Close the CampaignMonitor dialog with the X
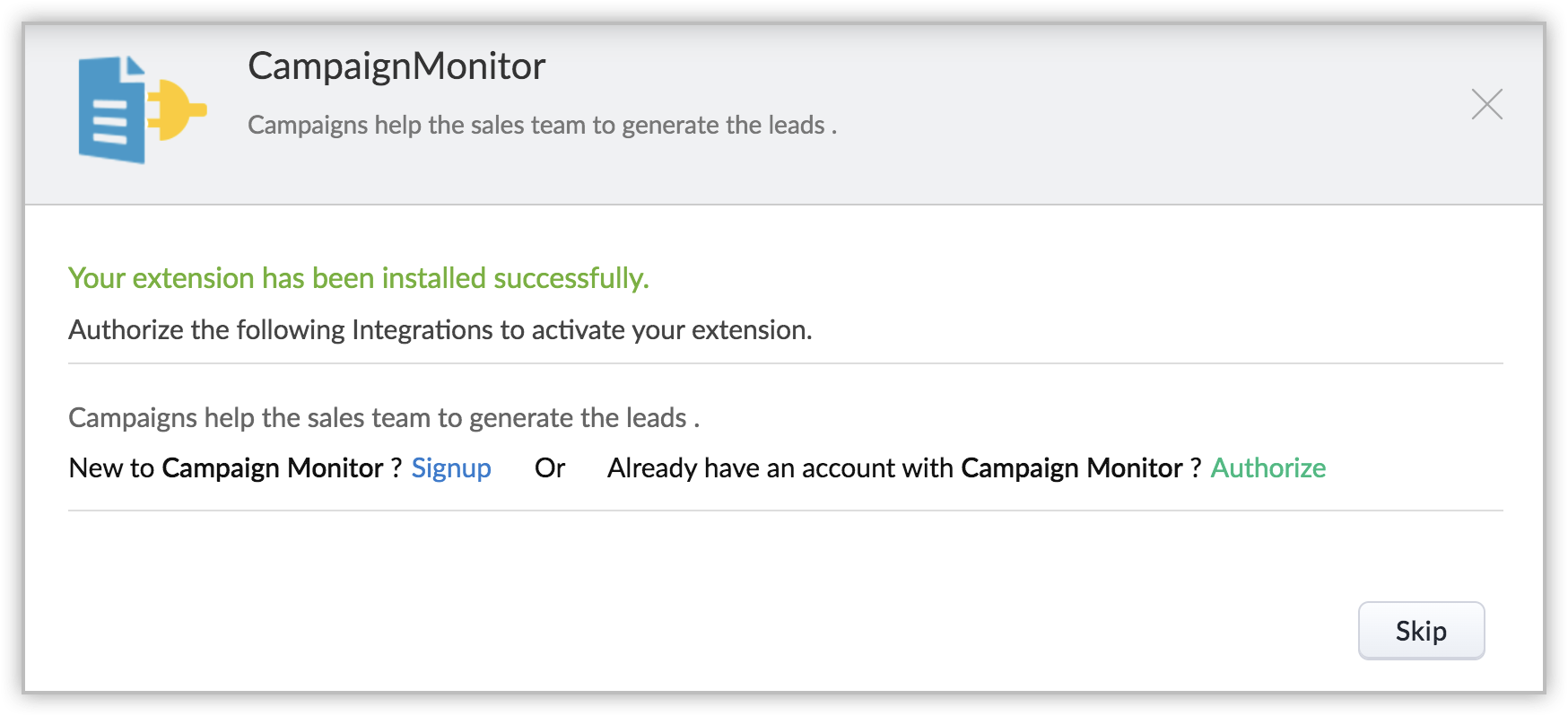This screenshot has height=716, width=1568. pos(1486,105)
